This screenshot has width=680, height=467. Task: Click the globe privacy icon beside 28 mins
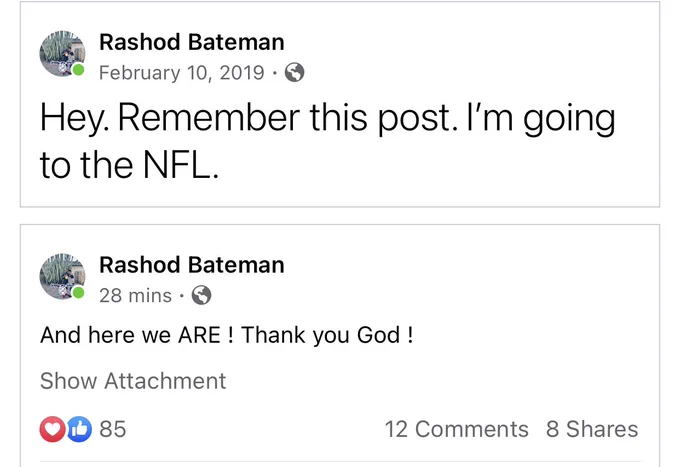click(202, 295)
